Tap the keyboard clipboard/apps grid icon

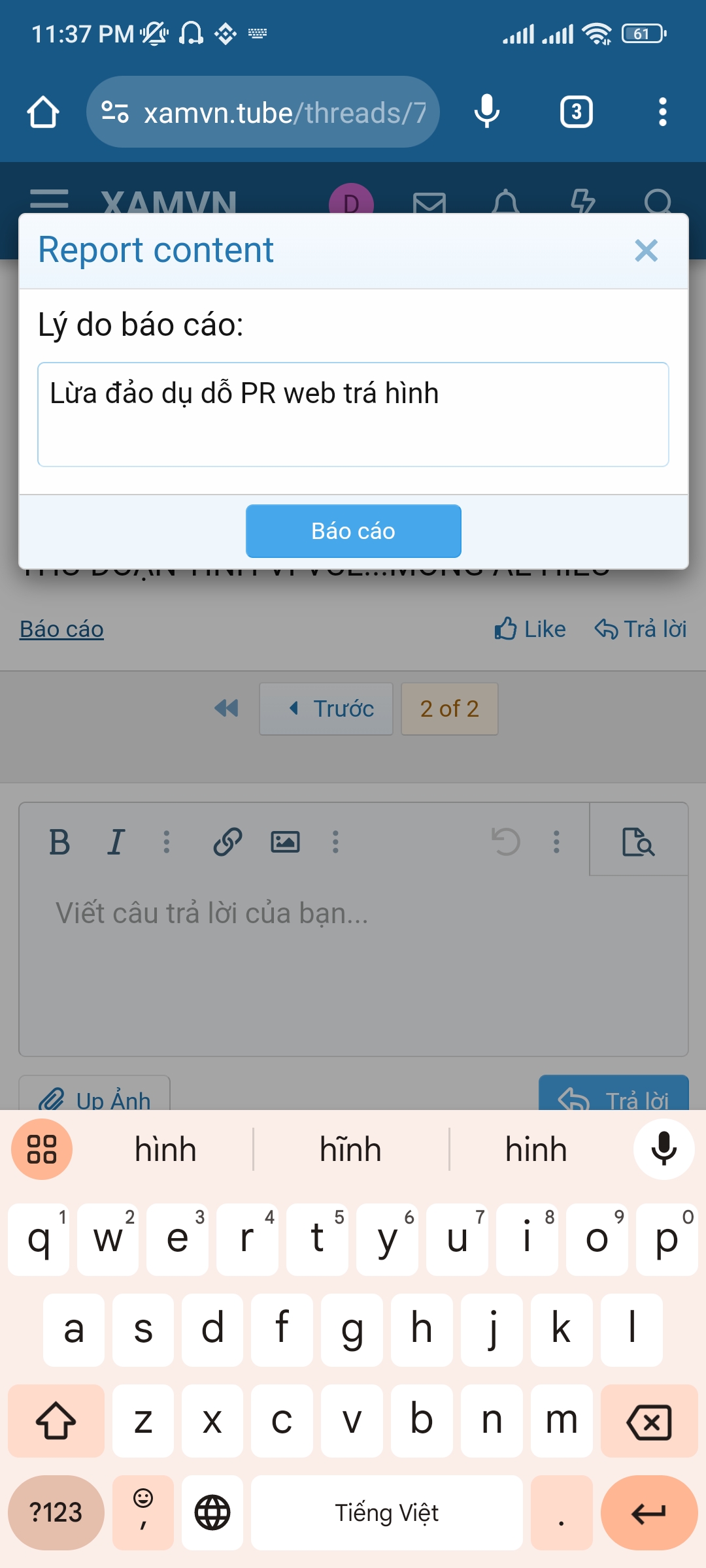pyautogui.click(x=42, y=1149)
